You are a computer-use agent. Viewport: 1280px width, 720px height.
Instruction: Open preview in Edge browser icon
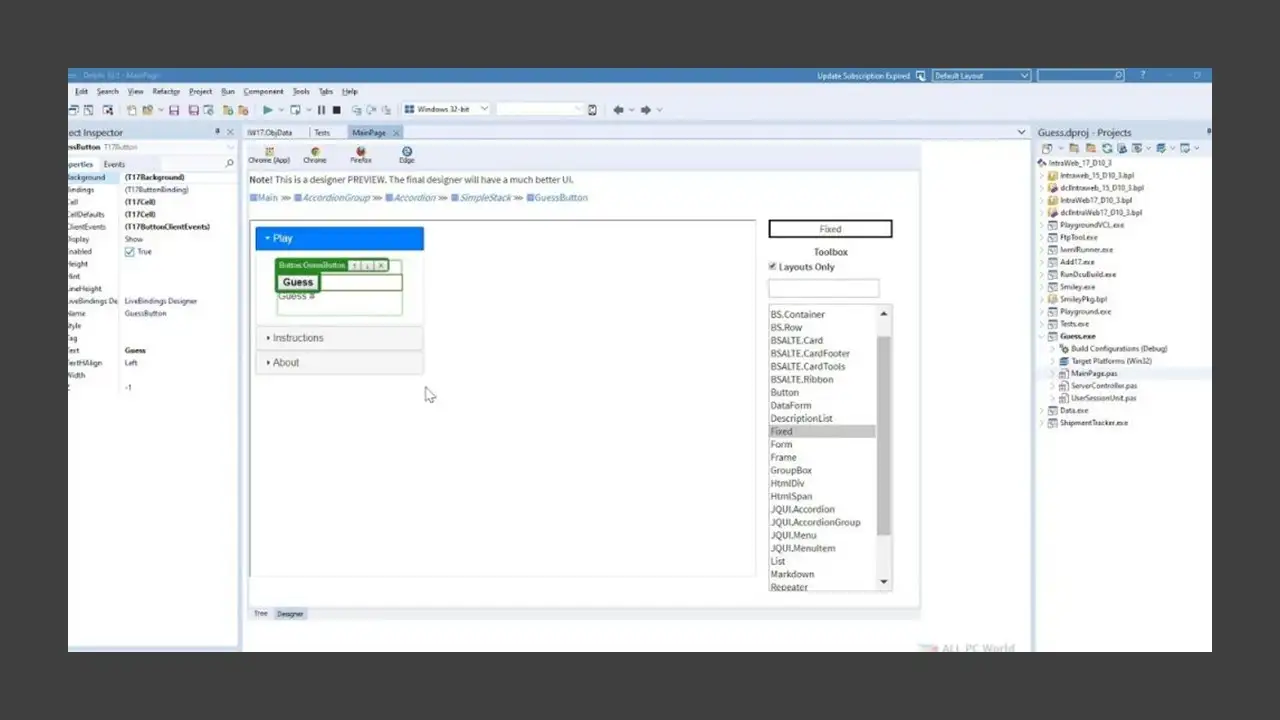click(406, 154)
